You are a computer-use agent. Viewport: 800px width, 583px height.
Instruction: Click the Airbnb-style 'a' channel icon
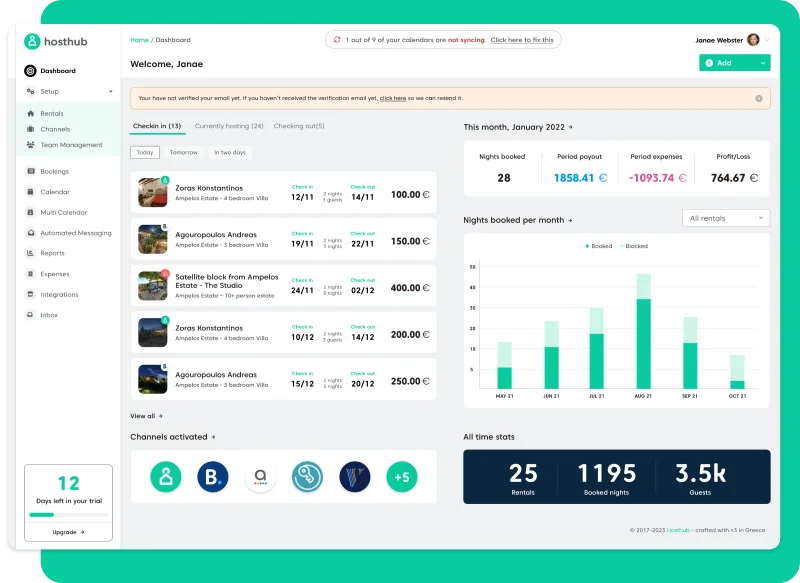[260, 477]
